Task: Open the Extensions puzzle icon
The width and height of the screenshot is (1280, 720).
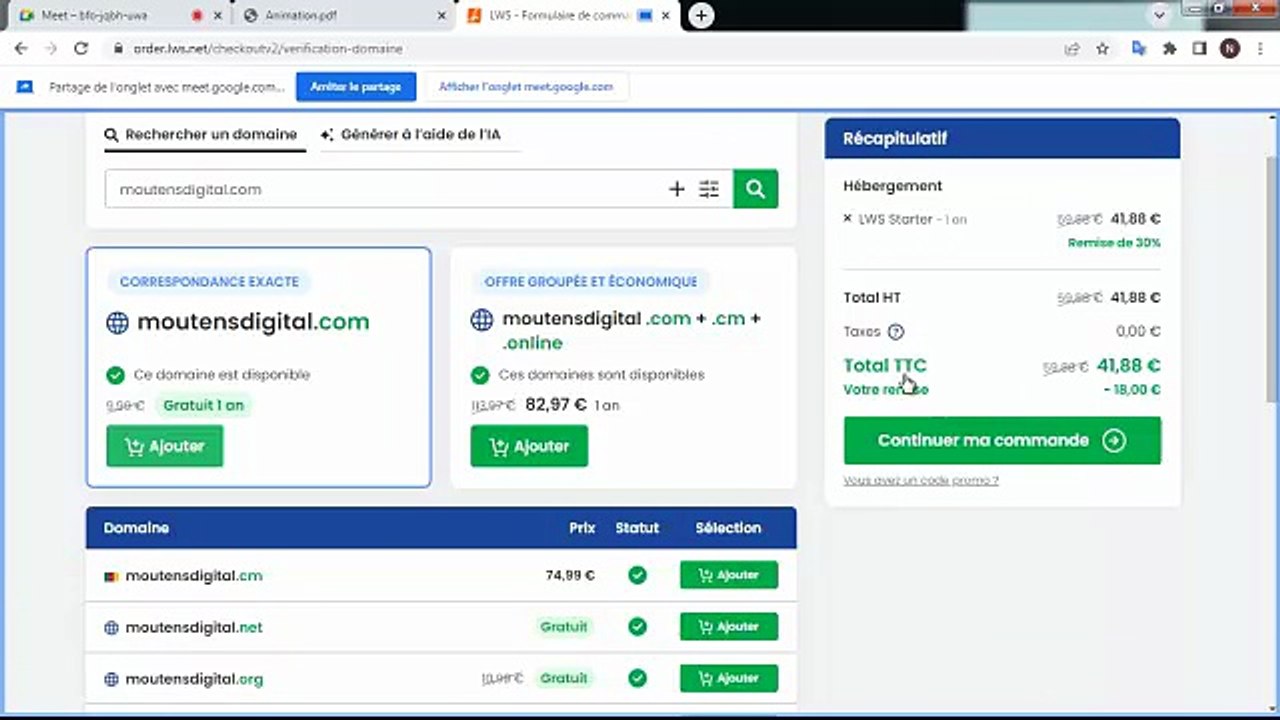Action: click(x=1170, y=48)
